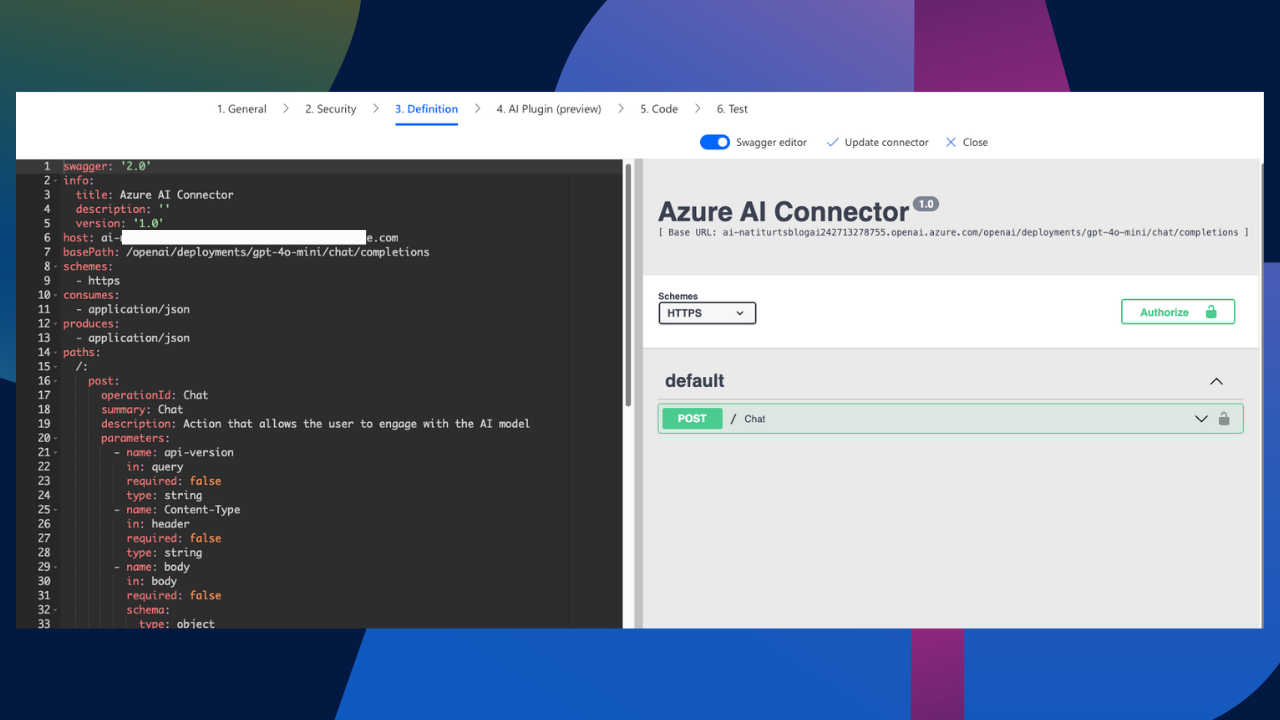The image size is (1280, 720).
Task: Open the Schemes HTTPS dropdown
Action: point(707,313)
